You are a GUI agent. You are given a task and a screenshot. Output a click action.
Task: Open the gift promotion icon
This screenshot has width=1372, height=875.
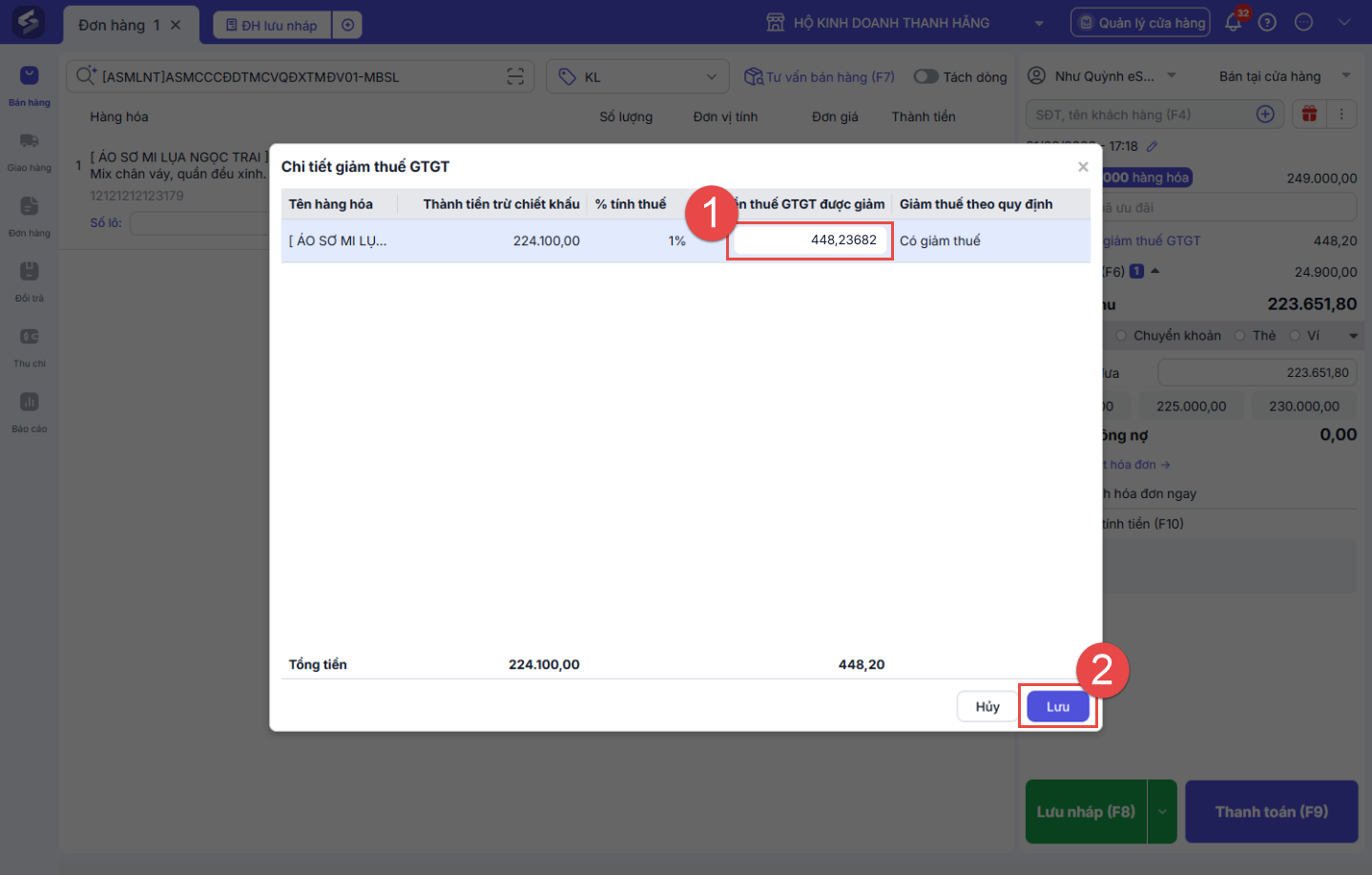coord(1309,114)
